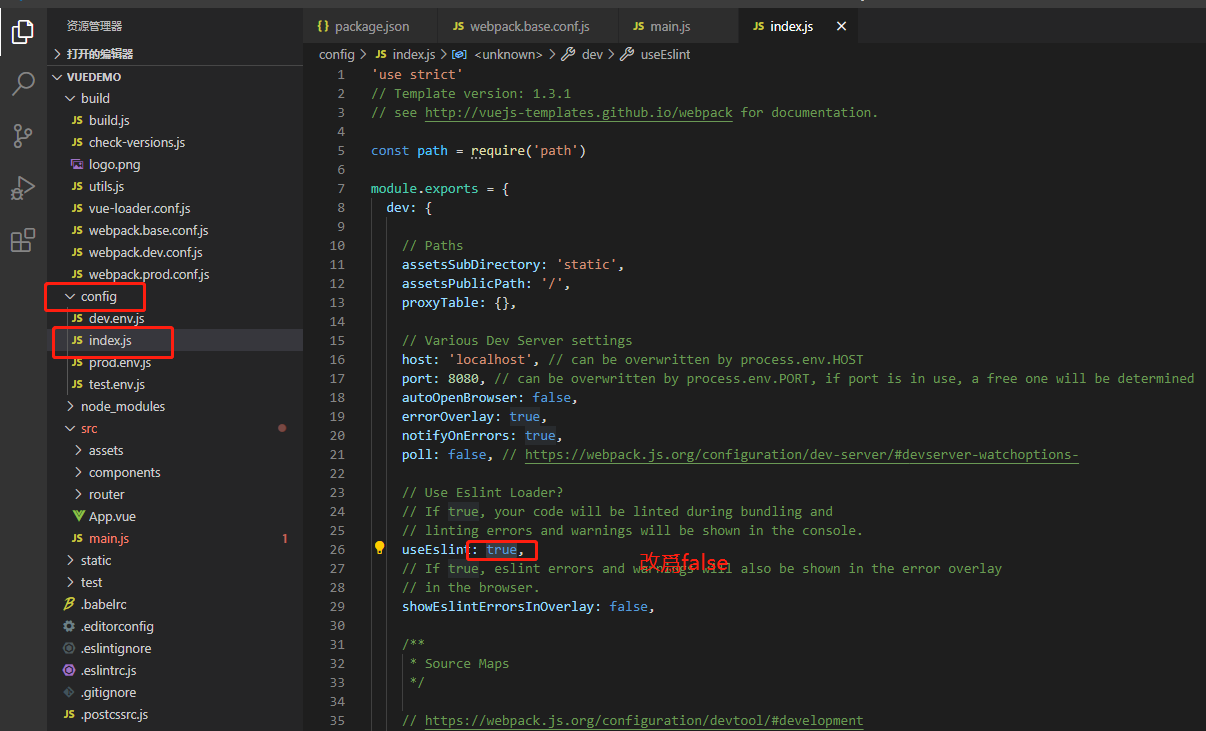Click the config breadcrumb segment
The height and width of the screenshot is (731, 1206).
(x=337, y=54)
